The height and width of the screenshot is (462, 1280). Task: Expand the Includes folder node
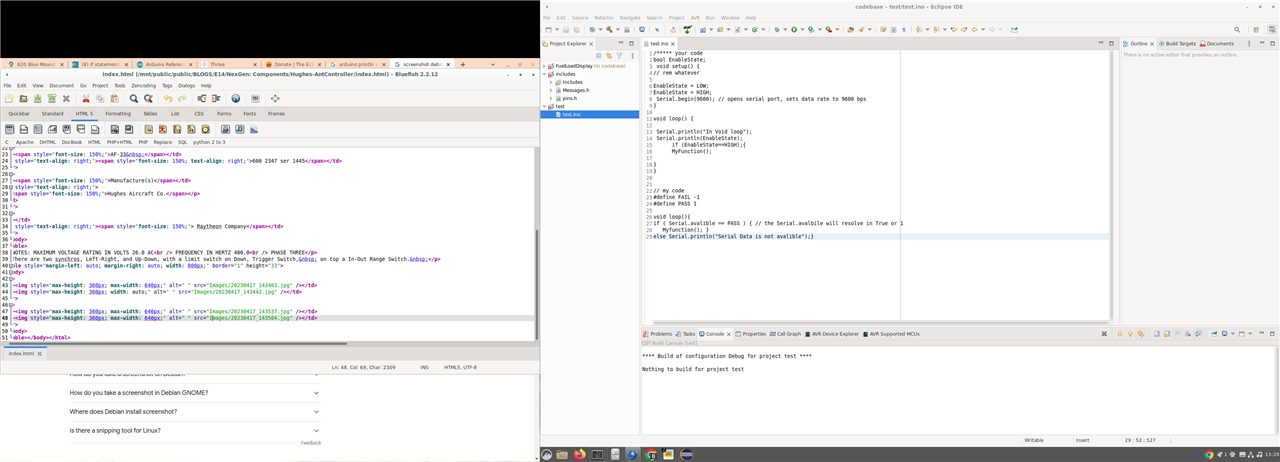coord(552,82)
